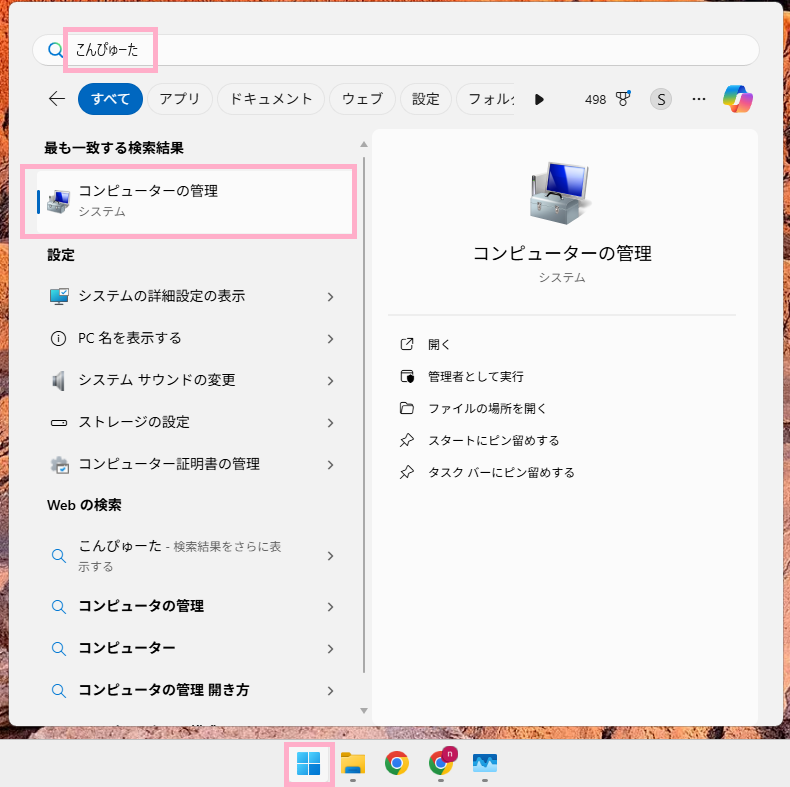
Task: Open the three-dot options menu
Action: point(699,99)
